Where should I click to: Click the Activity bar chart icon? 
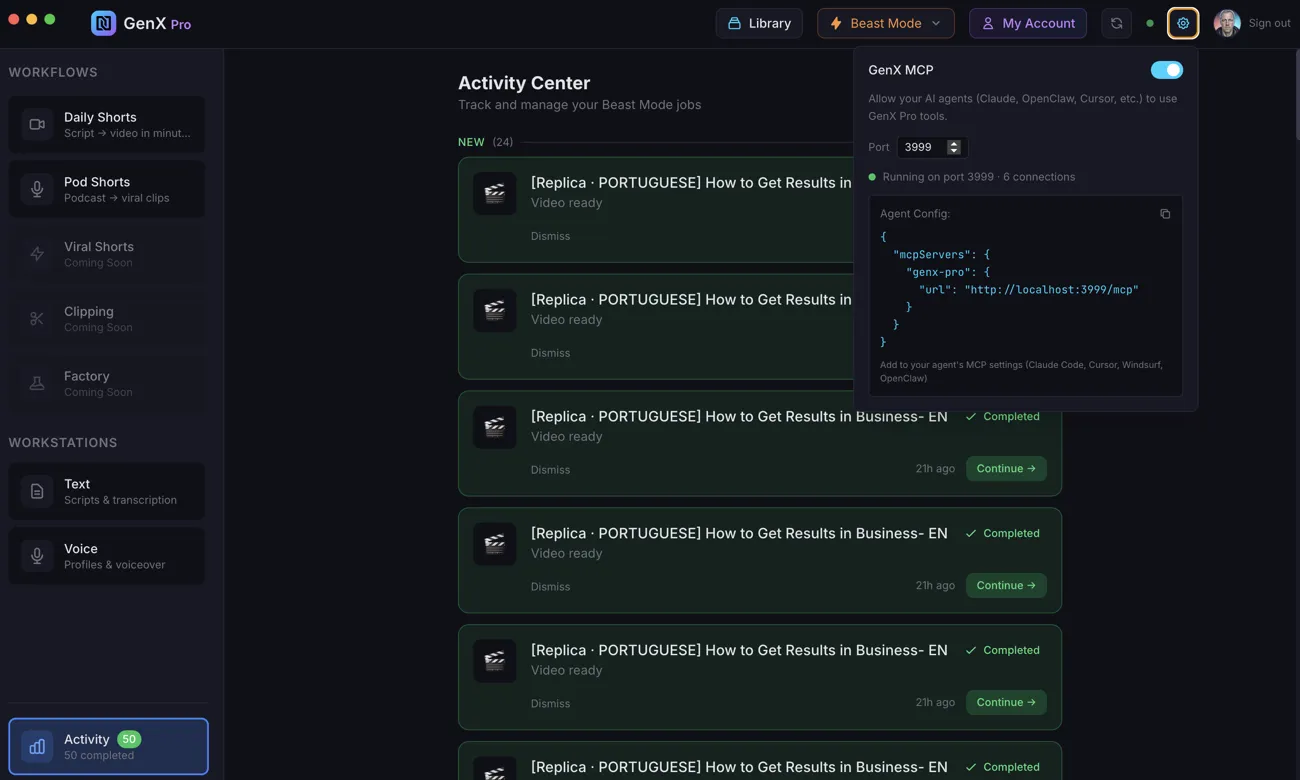click(37, 746)
